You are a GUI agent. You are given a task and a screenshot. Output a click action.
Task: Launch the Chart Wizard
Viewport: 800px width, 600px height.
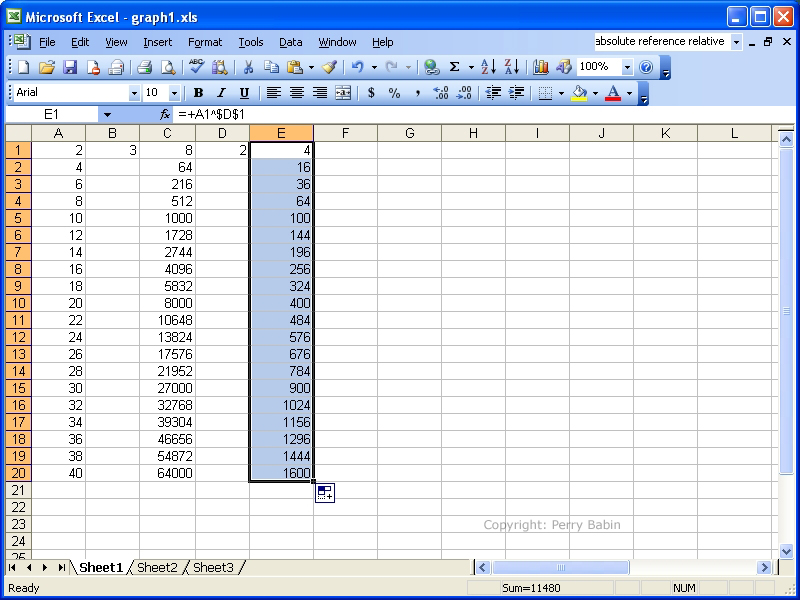point(540,67)
